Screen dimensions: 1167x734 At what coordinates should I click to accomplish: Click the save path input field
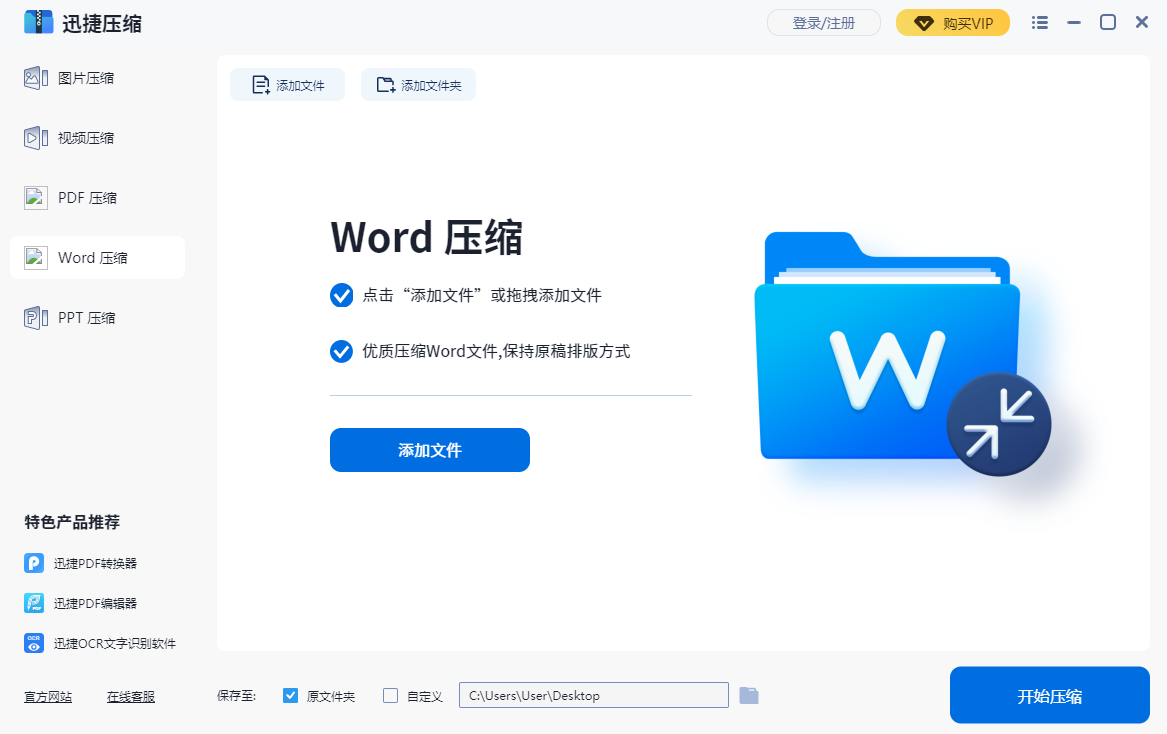tap(593, 695)
